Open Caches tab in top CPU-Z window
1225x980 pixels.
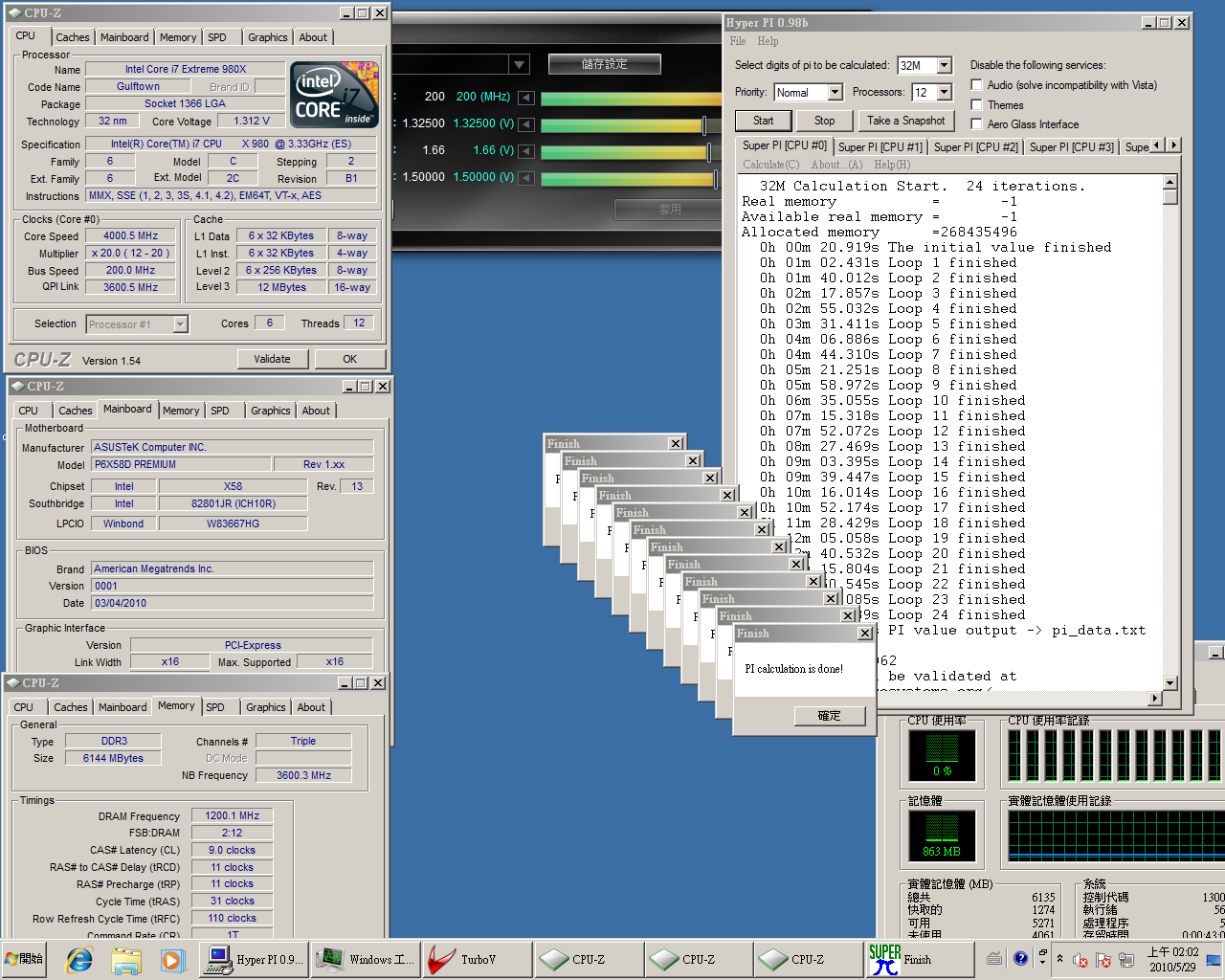(x=72, y=37)
